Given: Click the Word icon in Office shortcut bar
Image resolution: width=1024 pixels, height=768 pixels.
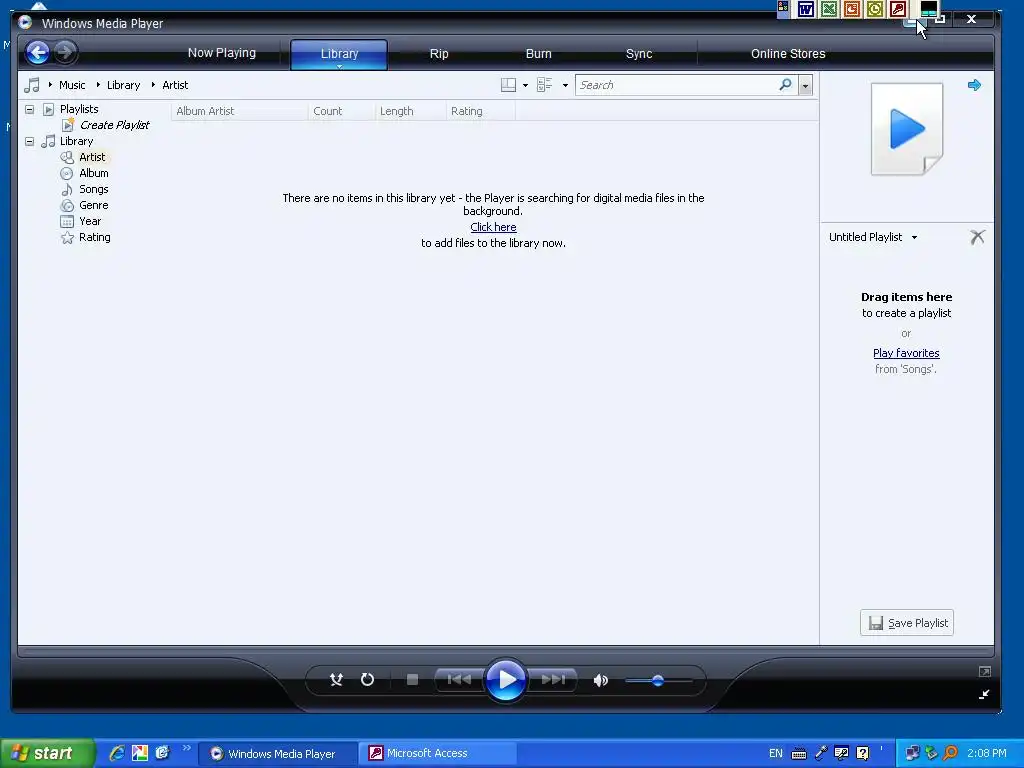Looking at the screenshot, I should (806, 9).
